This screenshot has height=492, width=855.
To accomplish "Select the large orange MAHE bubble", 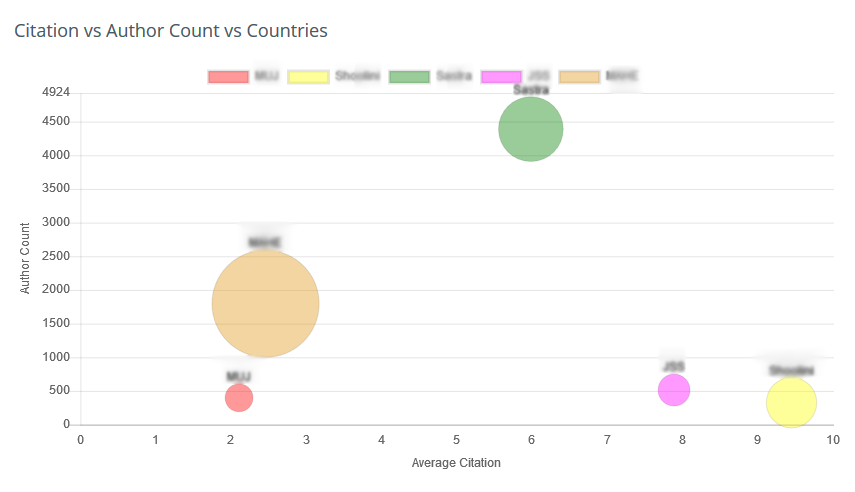I will point(266,304).
